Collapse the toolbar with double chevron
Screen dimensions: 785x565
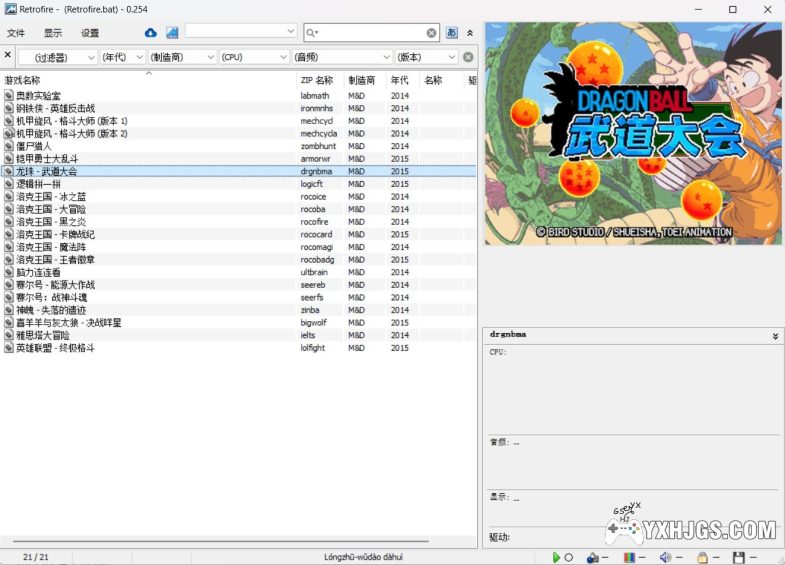point(470,33)
